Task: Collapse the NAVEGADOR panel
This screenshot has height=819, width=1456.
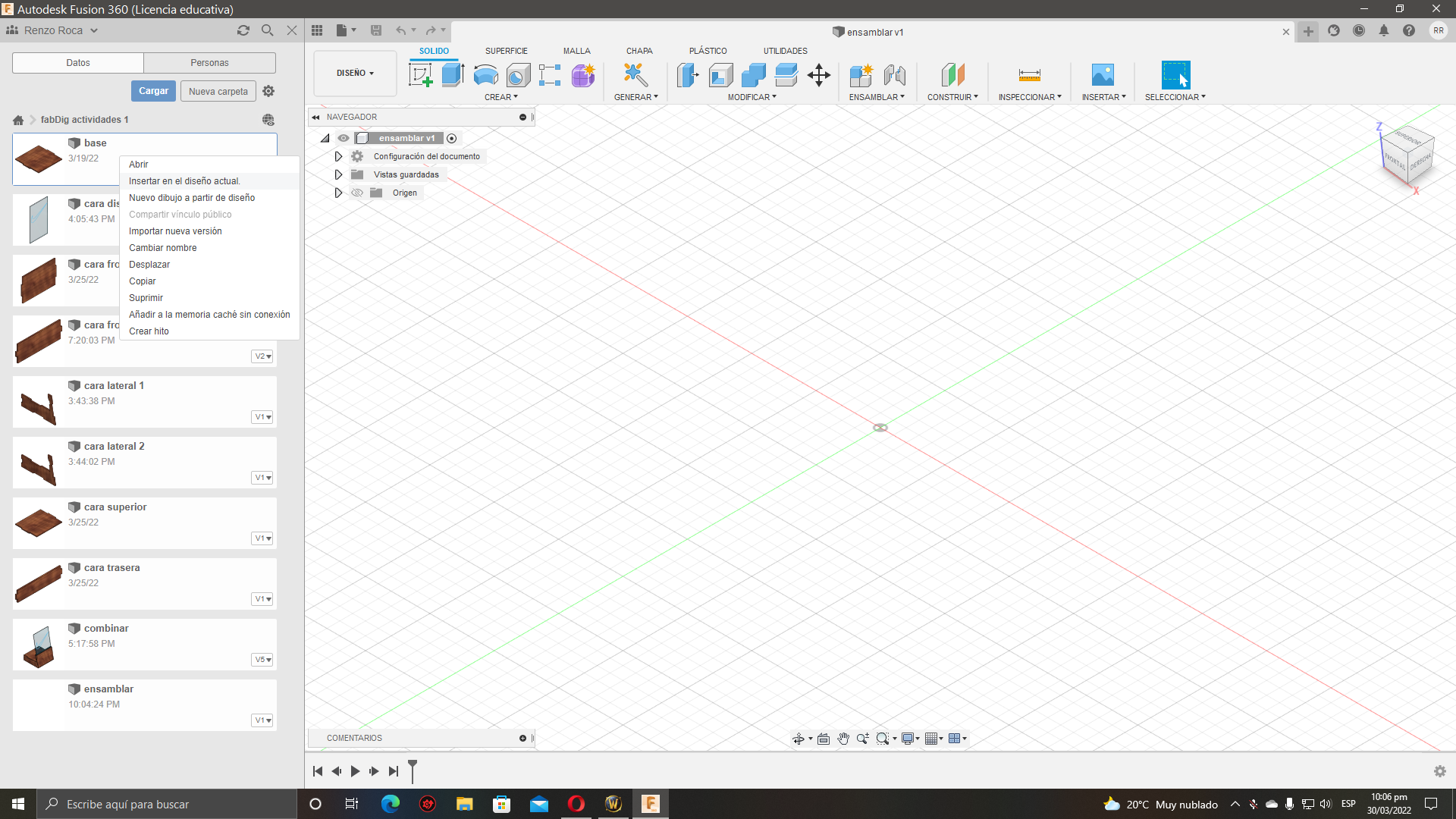Action: pyautogui.click(x=316, y=117)
